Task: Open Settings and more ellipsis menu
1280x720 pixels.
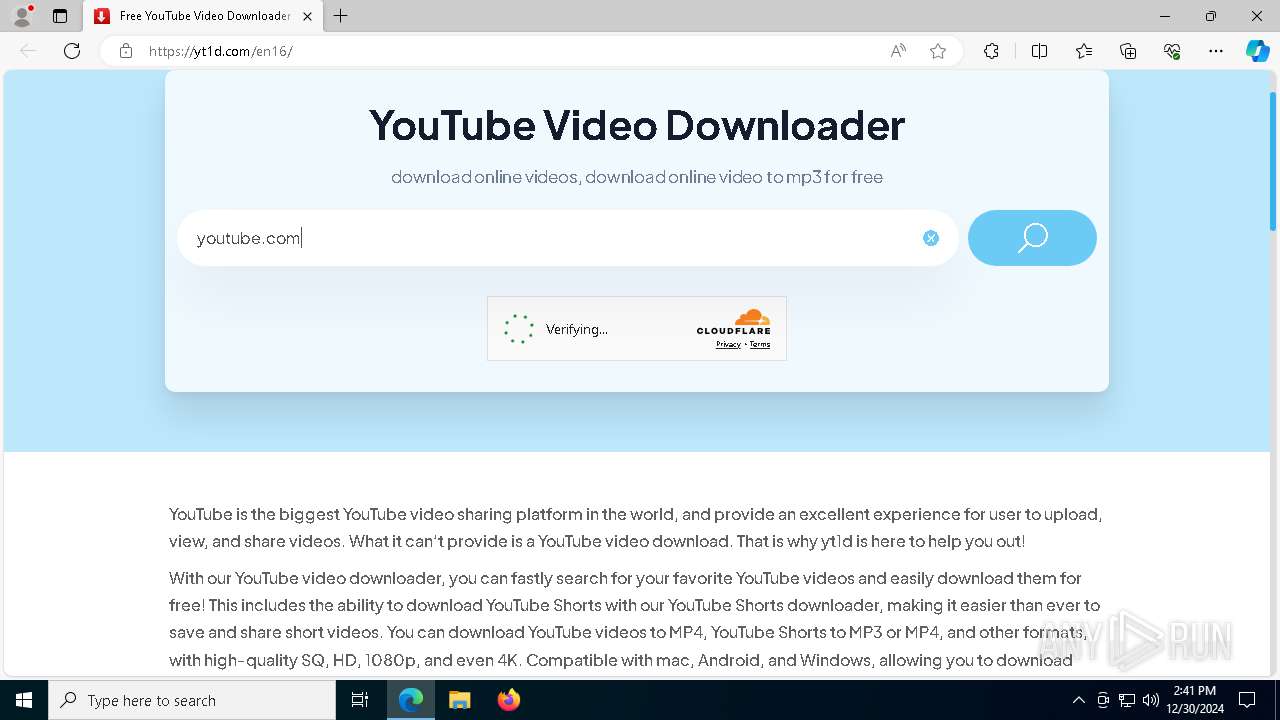Action: [1216, 51]
